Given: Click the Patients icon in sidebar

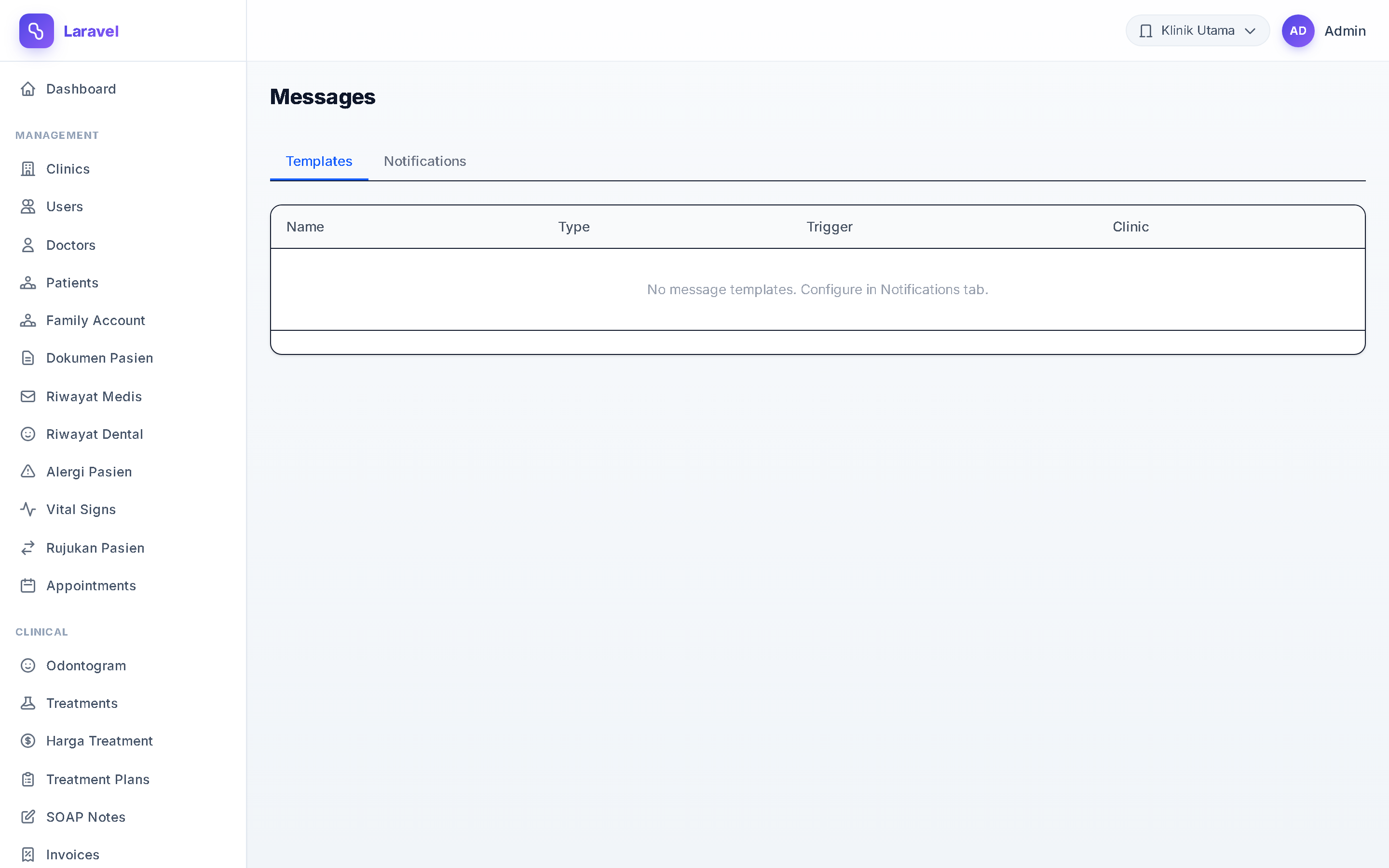Looking at the screenshot, I should tap(28, 283).
